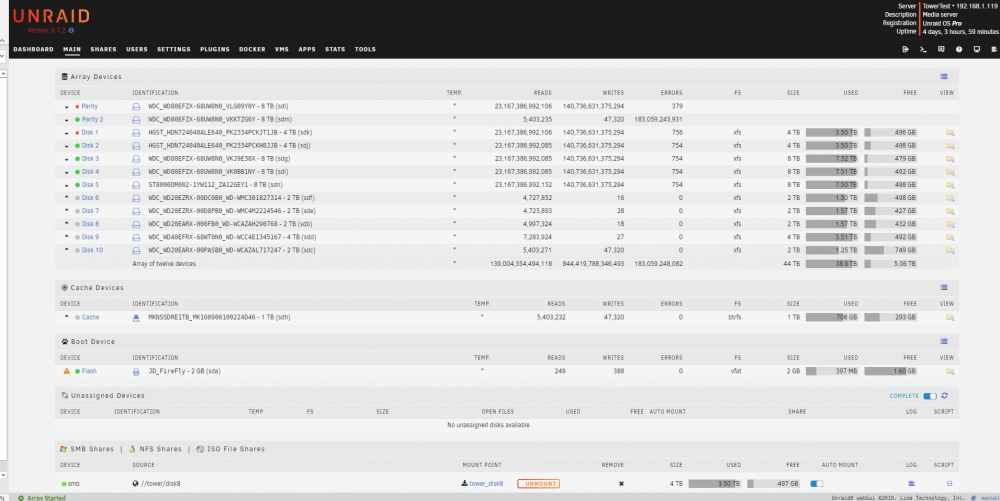Click Disk 3 used bar showing 7.52 TB
The image size is (1000, 501).
[832, 159]
